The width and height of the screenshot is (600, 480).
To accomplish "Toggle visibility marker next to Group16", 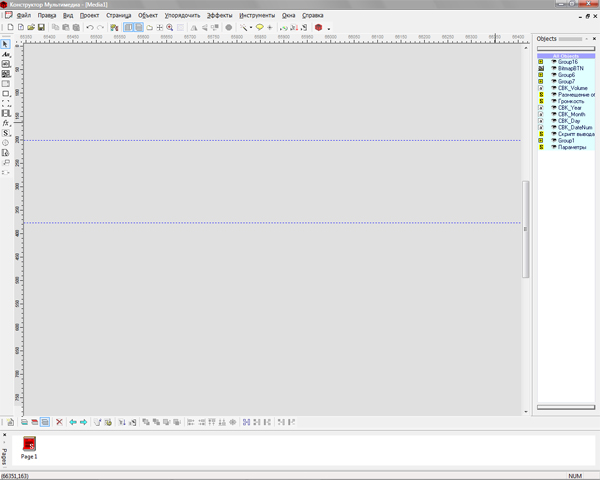I will coord(553,62).
